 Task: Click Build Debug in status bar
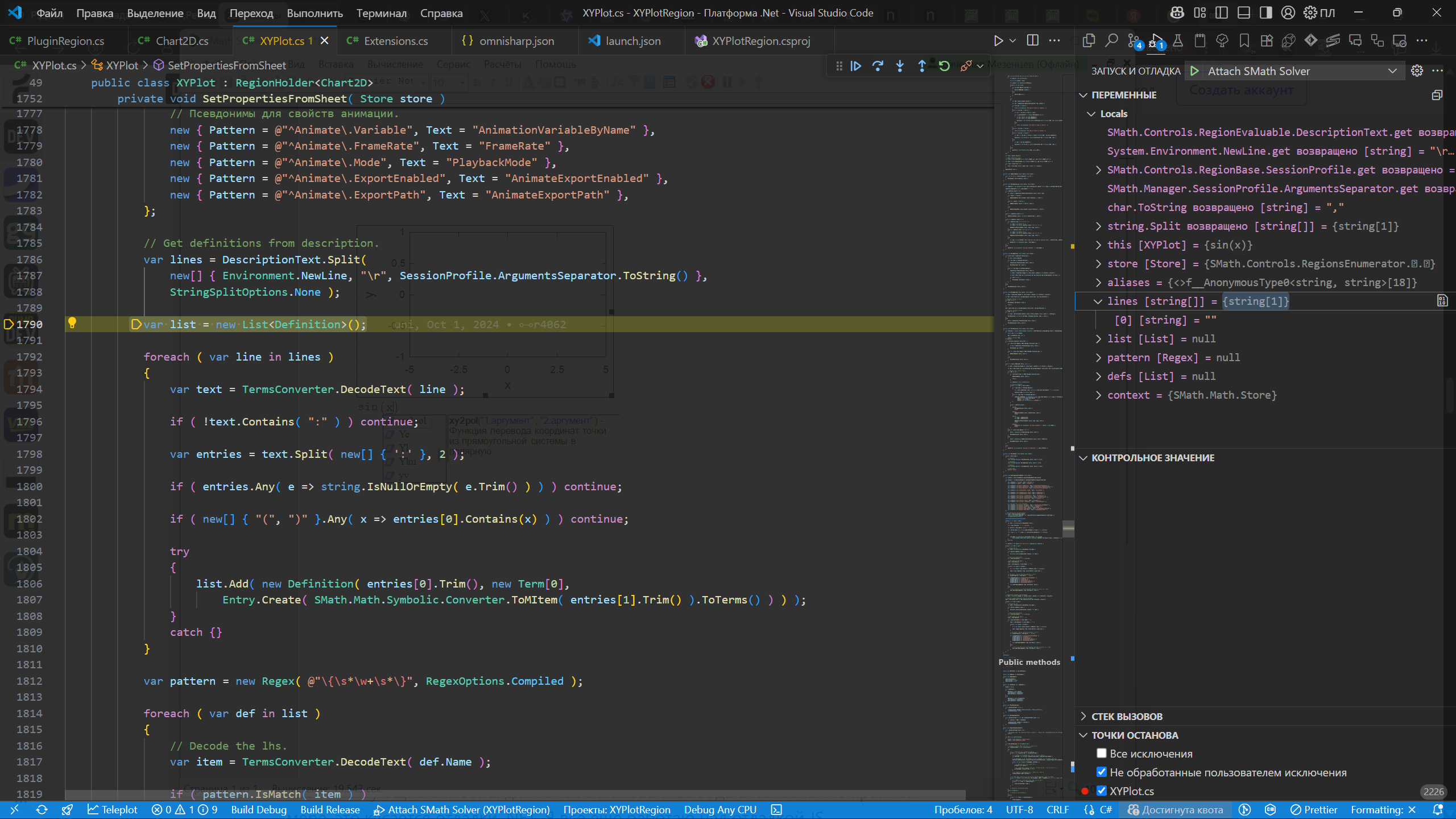coord(259,809)
